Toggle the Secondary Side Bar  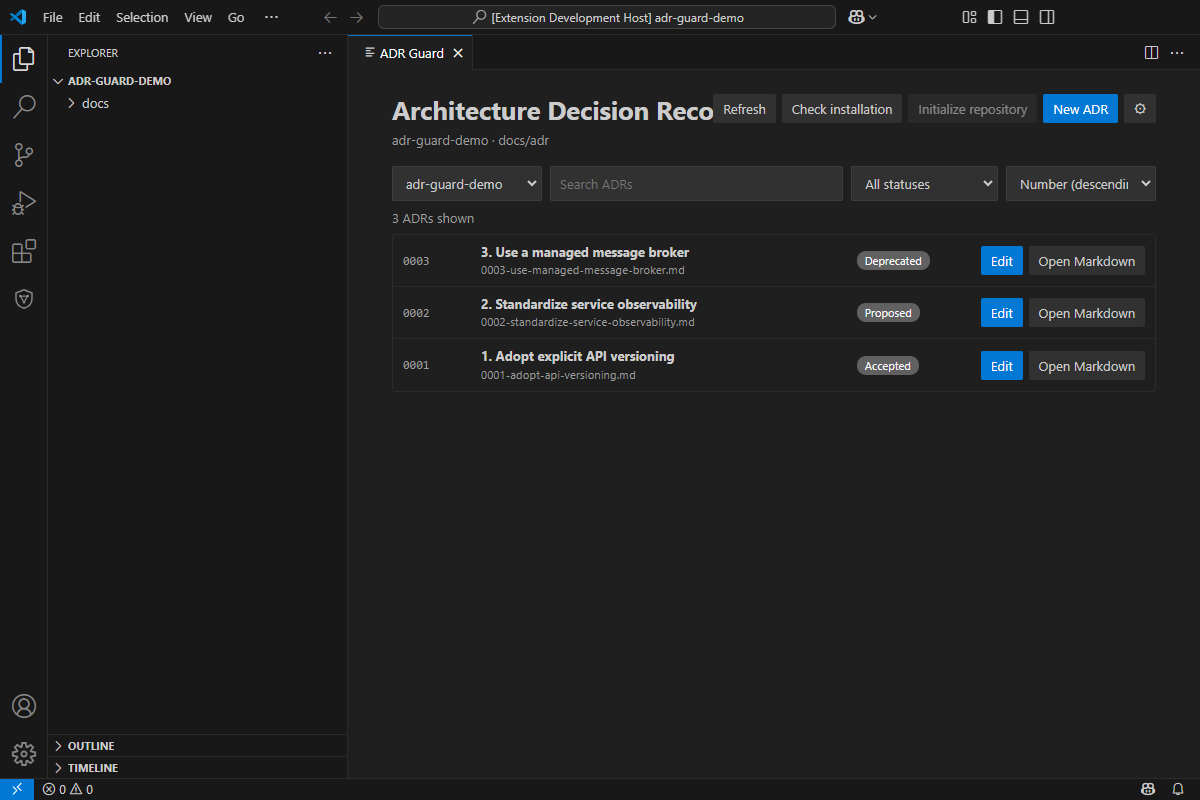1047,17
